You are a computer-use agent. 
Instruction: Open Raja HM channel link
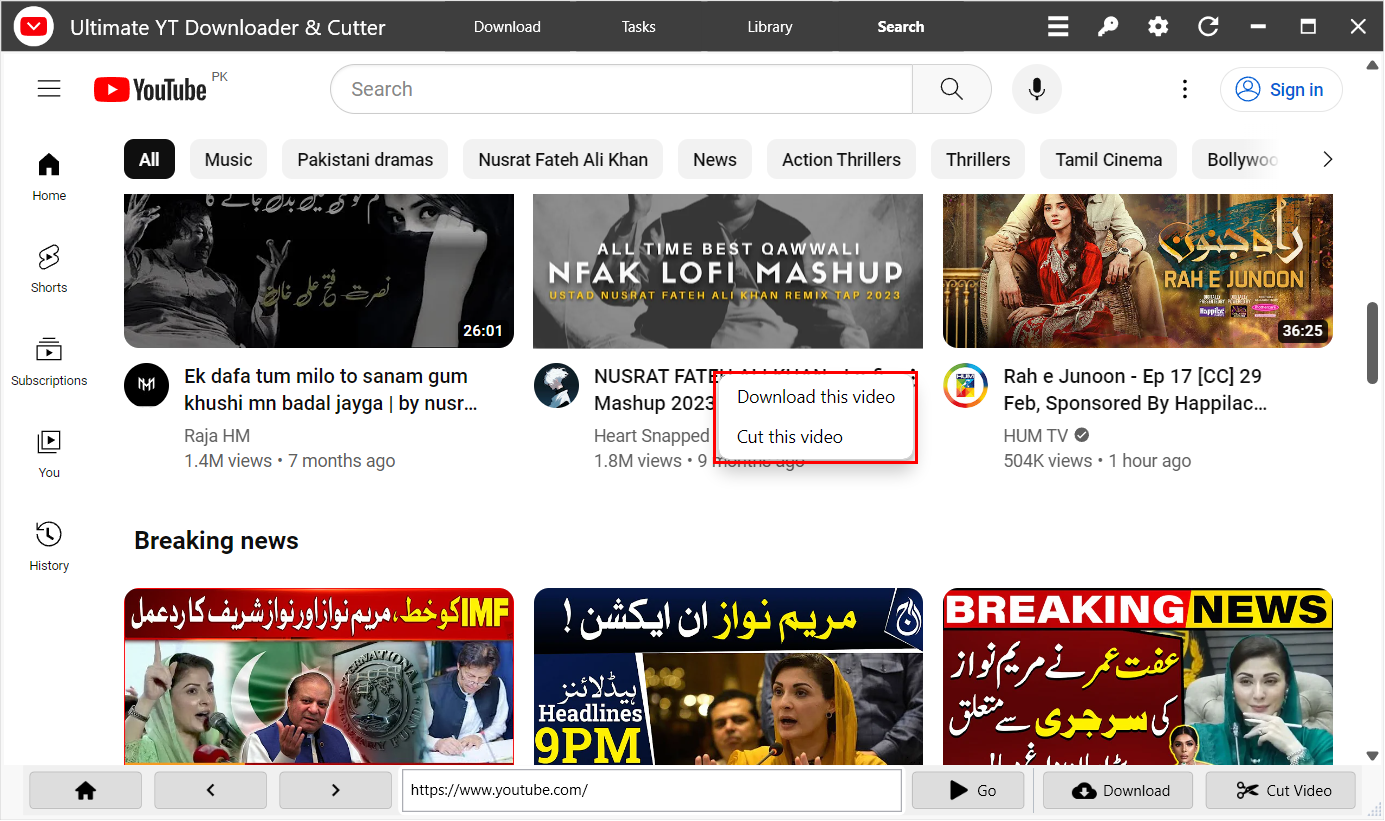point(217,436)
